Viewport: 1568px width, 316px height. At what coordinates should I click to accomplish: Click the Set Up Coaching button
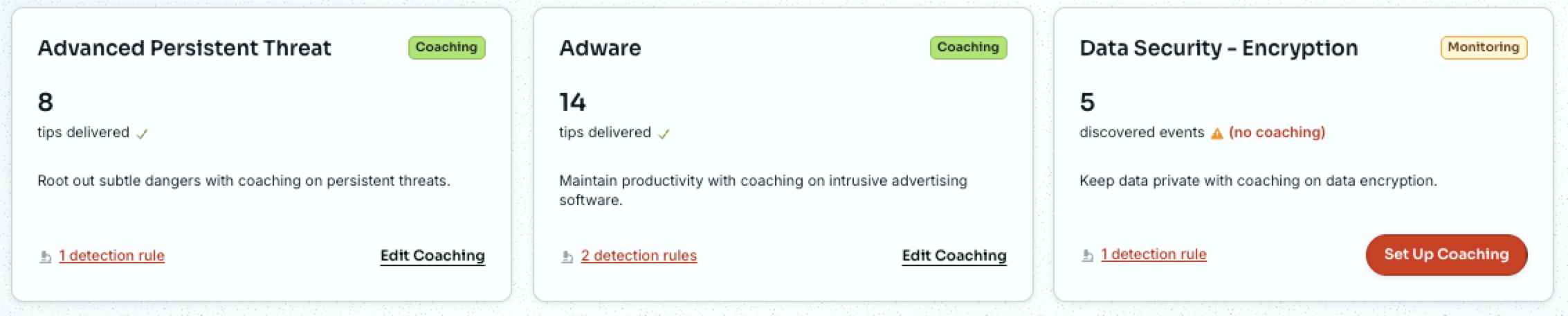pos(1446,254)
